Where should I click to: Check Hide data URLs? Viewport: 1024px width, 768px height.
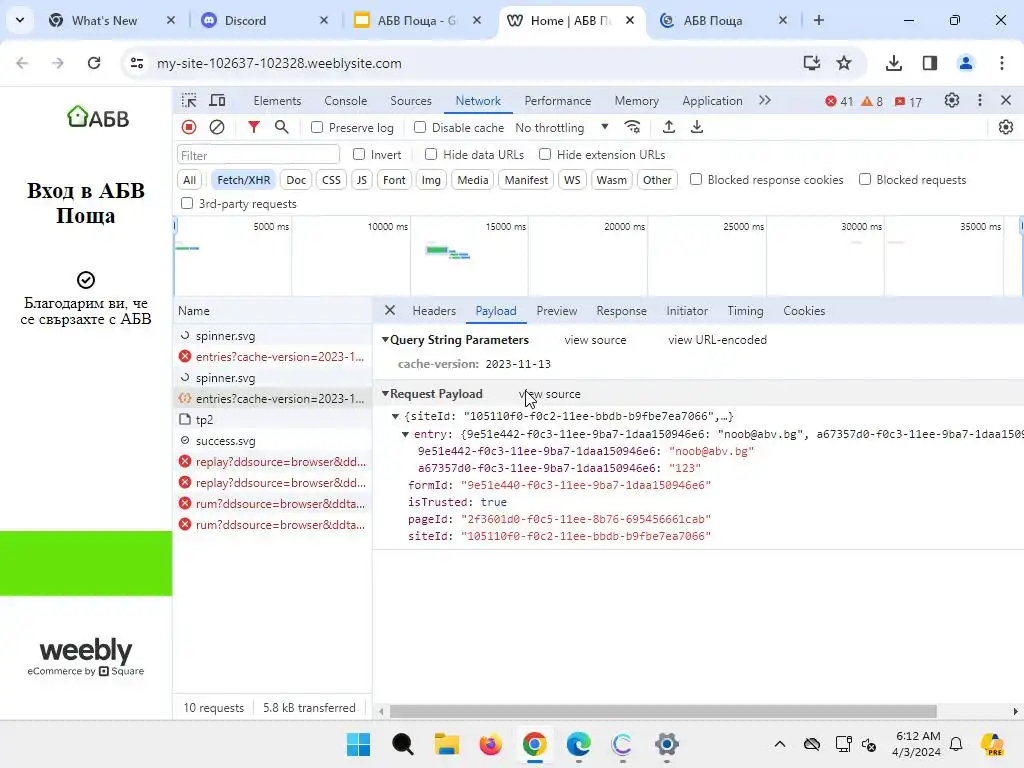click(430, 154)
